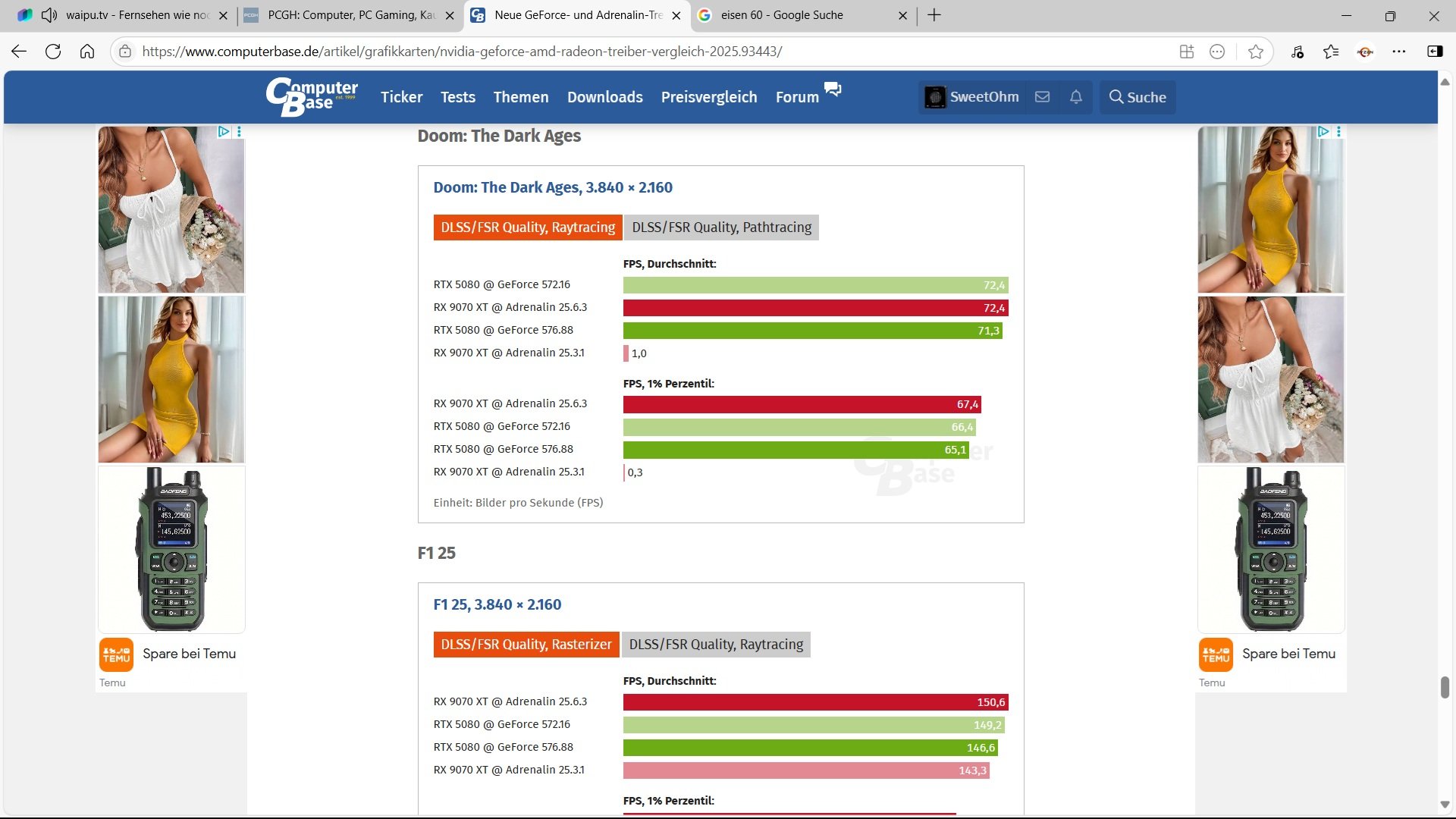The width and height of the screenshot is (1456, 819).
Task: Add page to favorites star icon
Action: tap(1256, 52)
